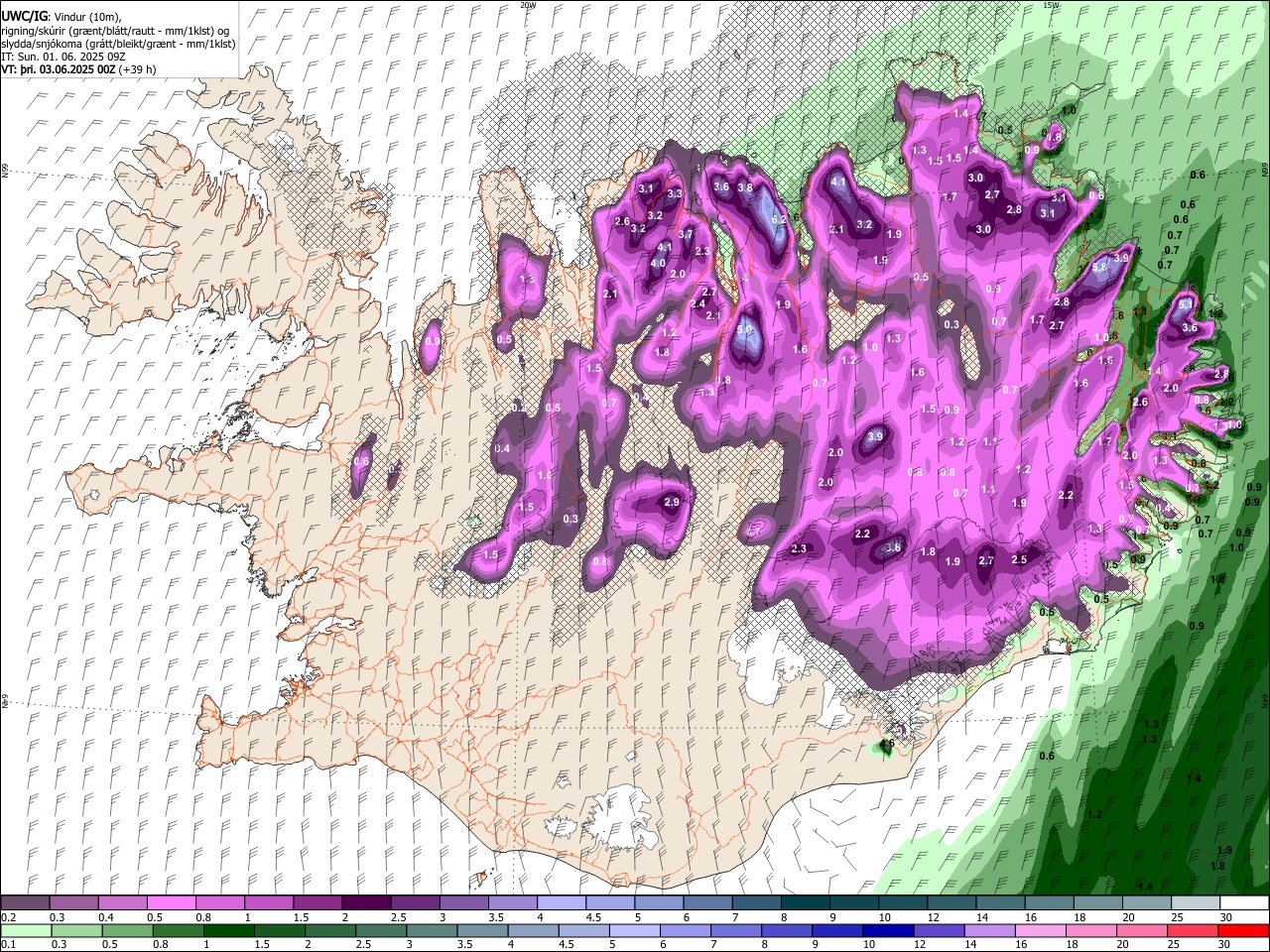Click the title text "UWC/IG: Vindur (10m)"

point(61,16)
